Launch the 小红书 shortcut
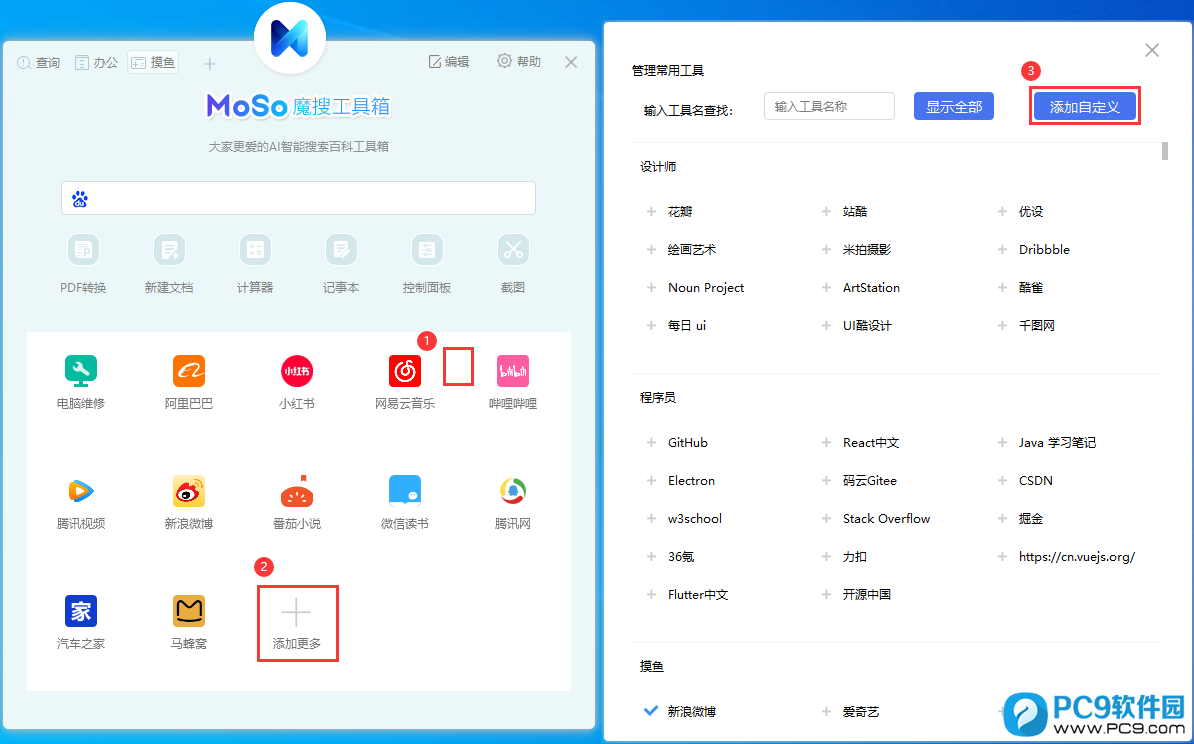 [x=297, y=372]
